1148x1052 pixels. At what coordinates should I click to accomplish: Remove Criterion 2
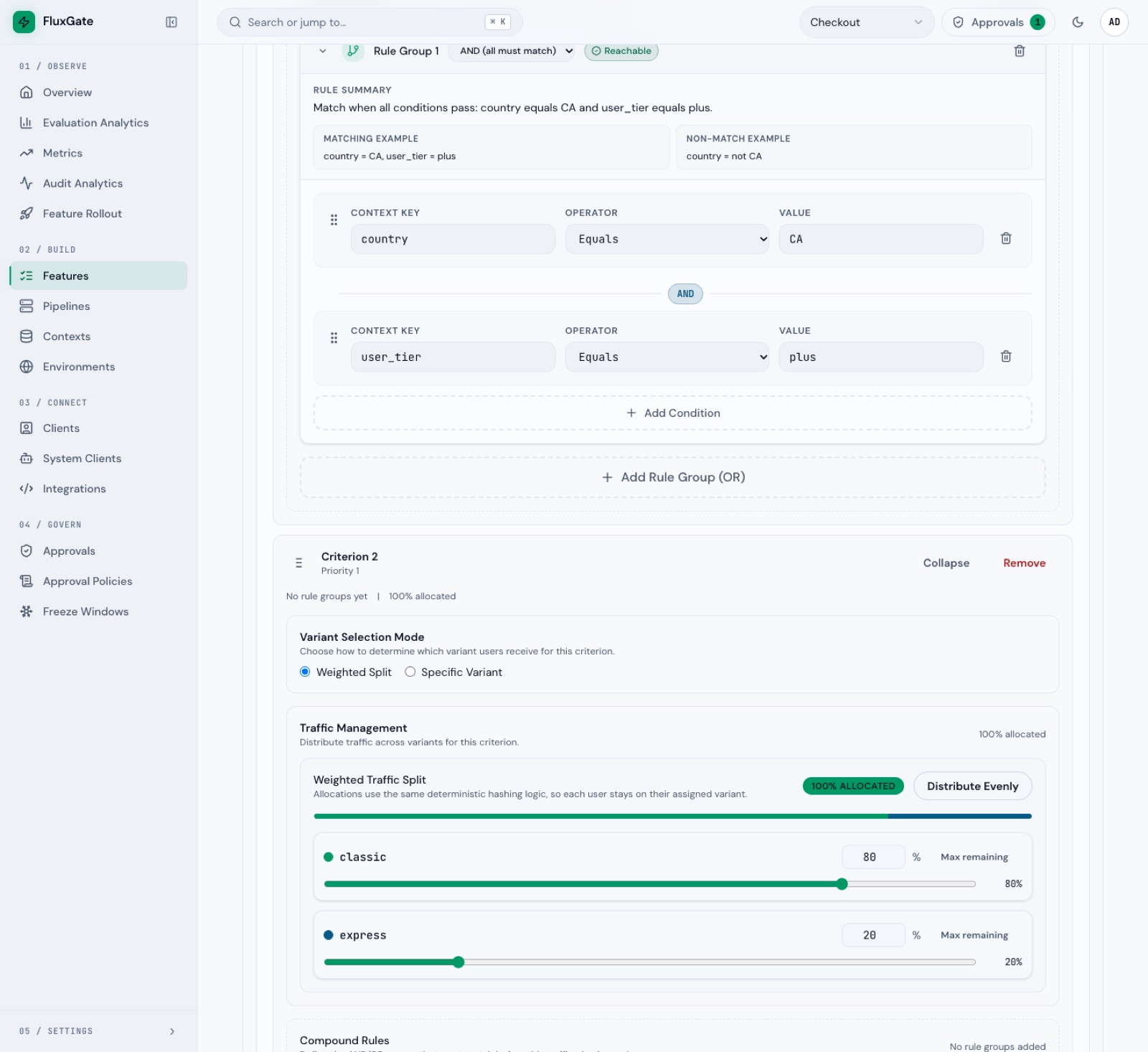click(x=1024, y=563)
